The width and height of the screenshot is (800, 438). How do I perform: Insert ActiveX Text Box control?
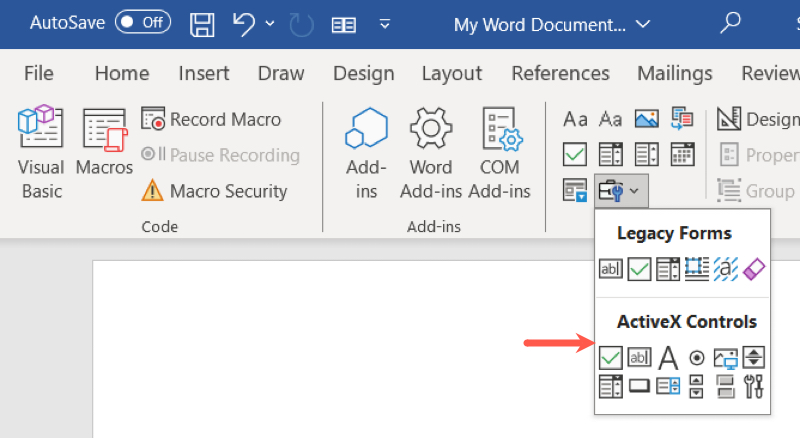639,357
